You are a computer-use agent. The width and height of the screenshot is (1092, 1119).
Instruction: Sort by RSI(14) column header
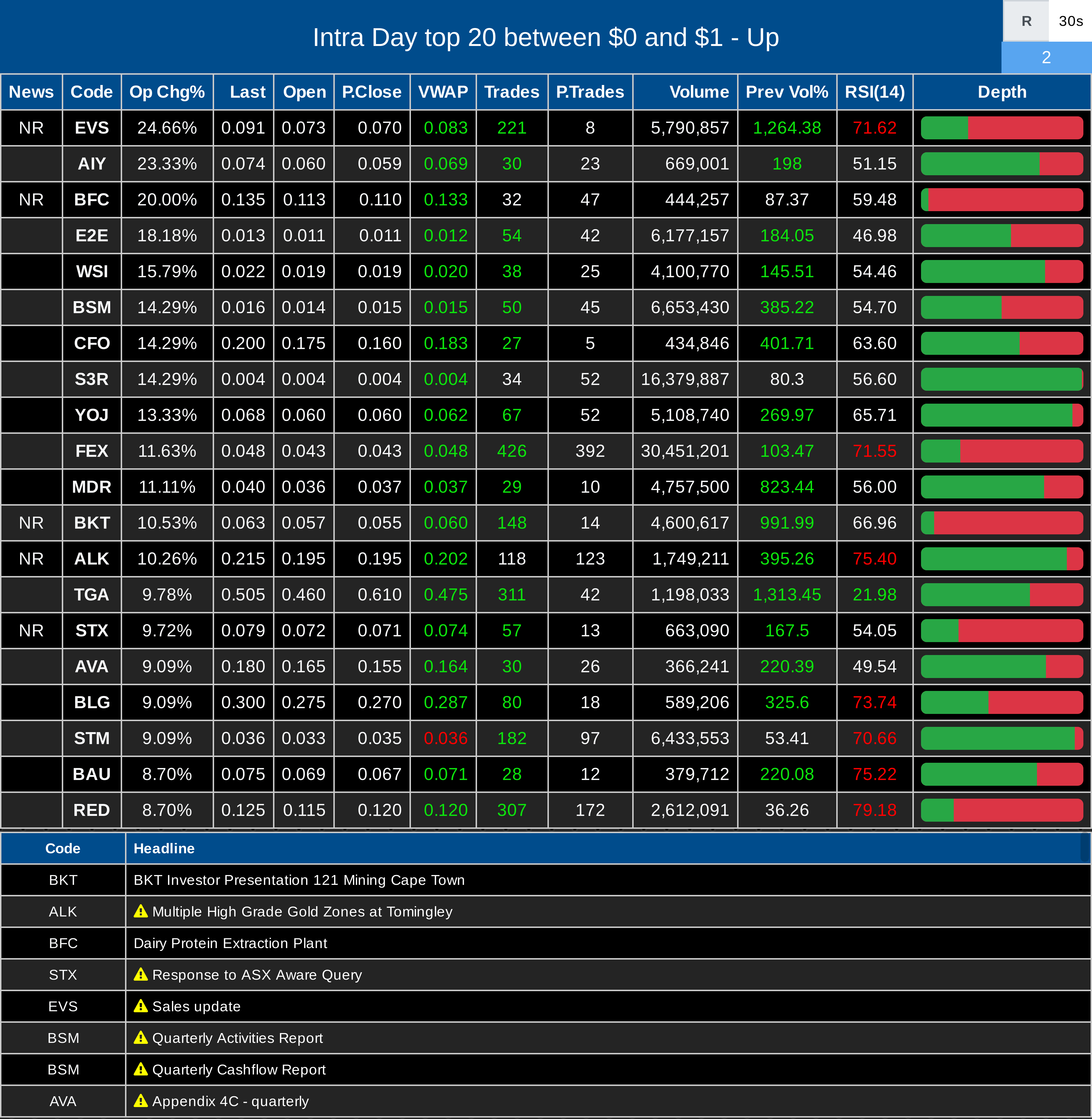(x=874, y=92)
